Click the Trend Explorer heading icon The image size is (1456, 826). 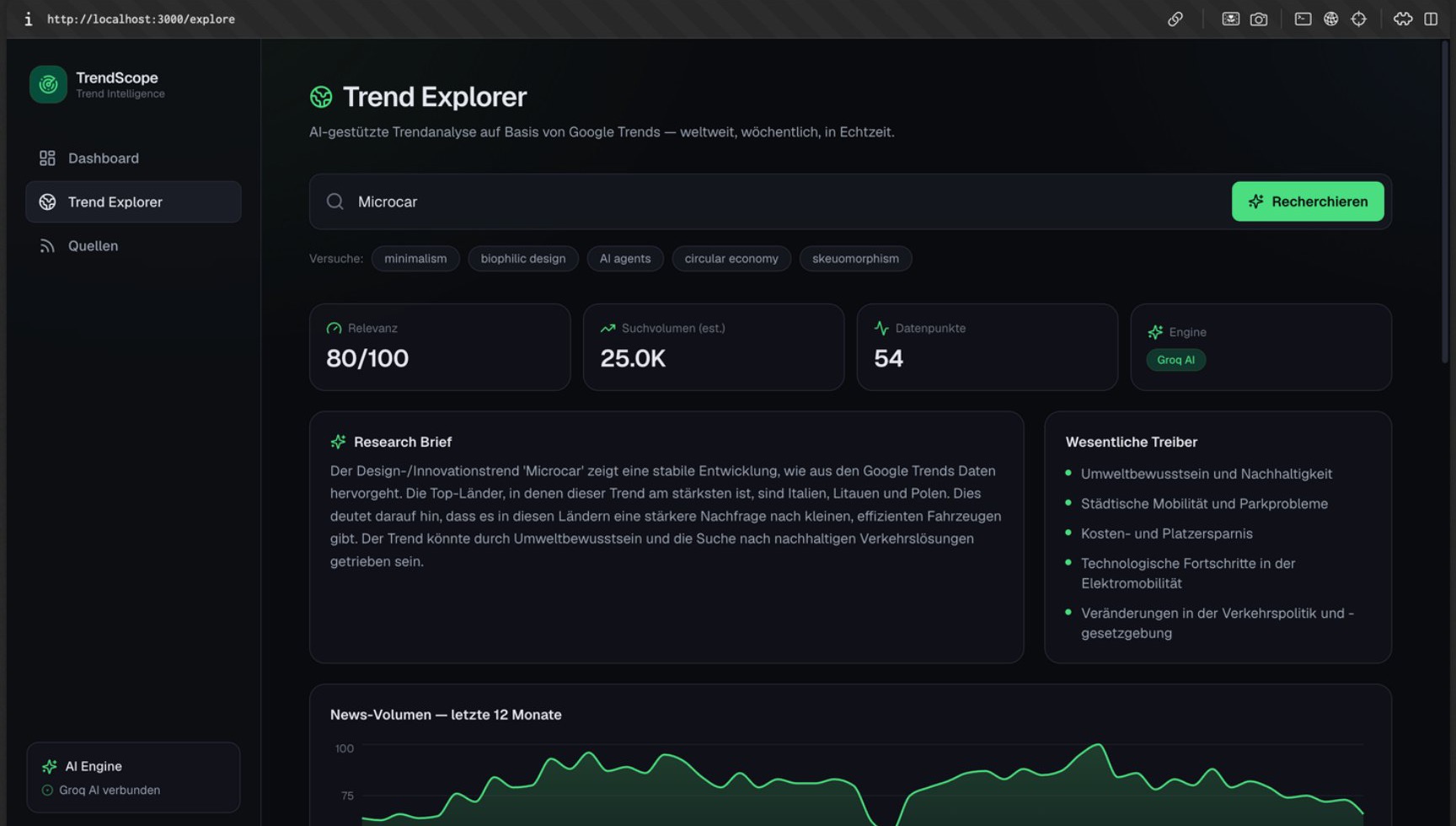(321, 97)
